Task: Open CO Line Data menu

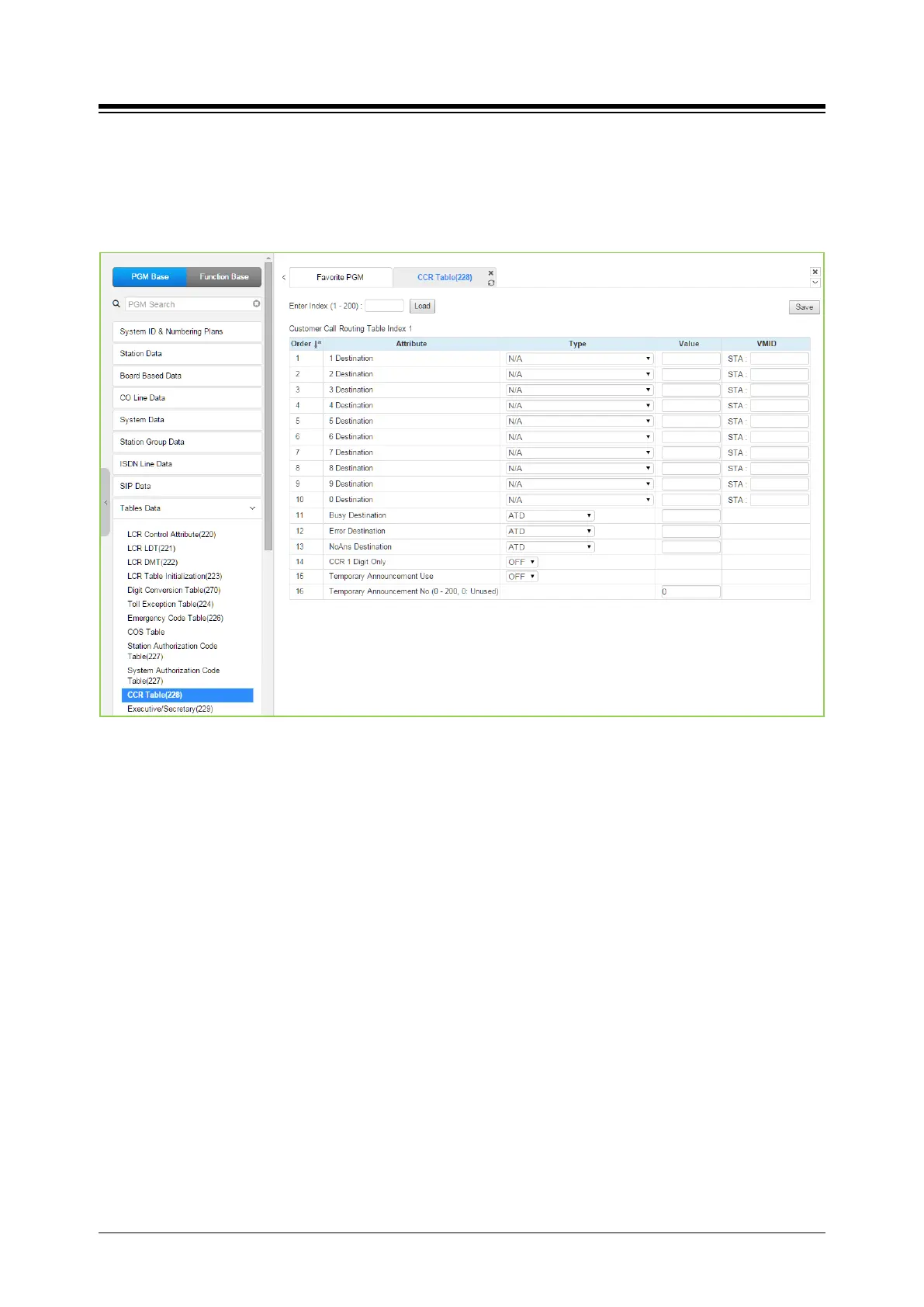Action: pos(187,398)
